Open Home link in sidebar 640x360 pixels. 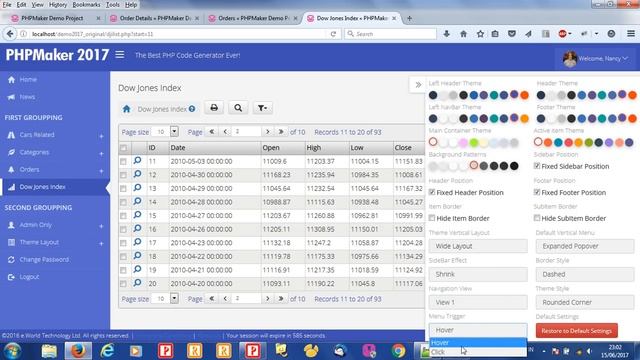(28, 79)
